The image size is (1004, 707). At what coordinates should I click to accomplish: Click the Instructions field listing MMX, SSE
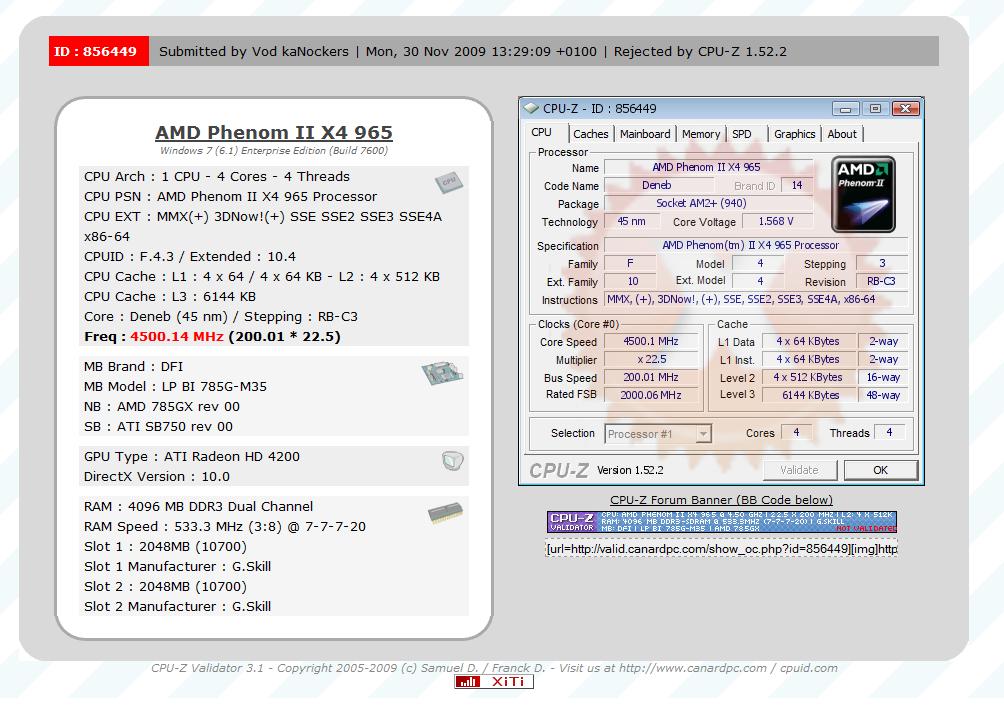point(756,299)
